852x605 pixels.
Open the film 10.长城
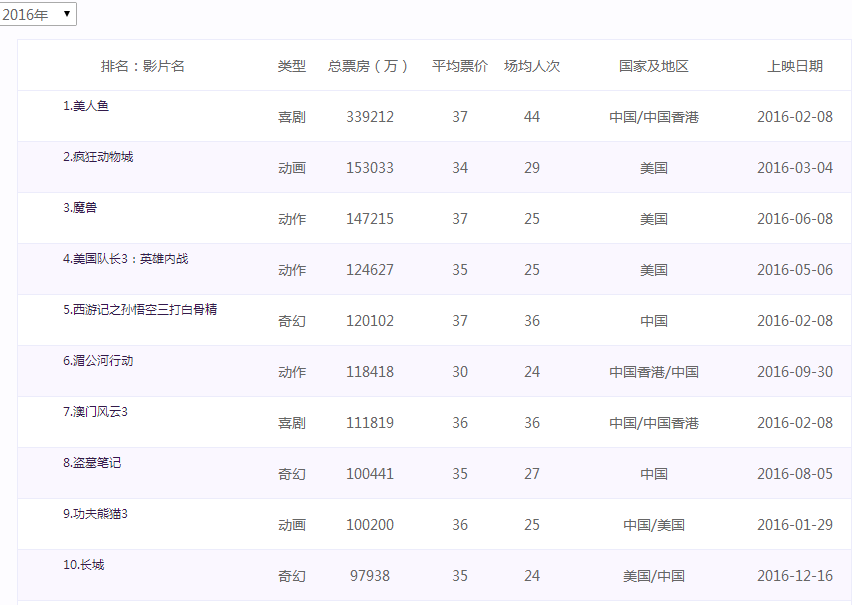coord(84,565)
